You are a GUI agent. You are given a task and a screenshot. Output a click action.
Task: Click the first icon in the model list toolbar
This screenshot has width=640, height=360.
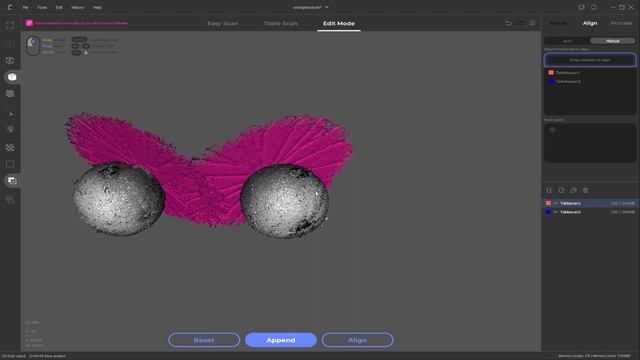(549, 190)
